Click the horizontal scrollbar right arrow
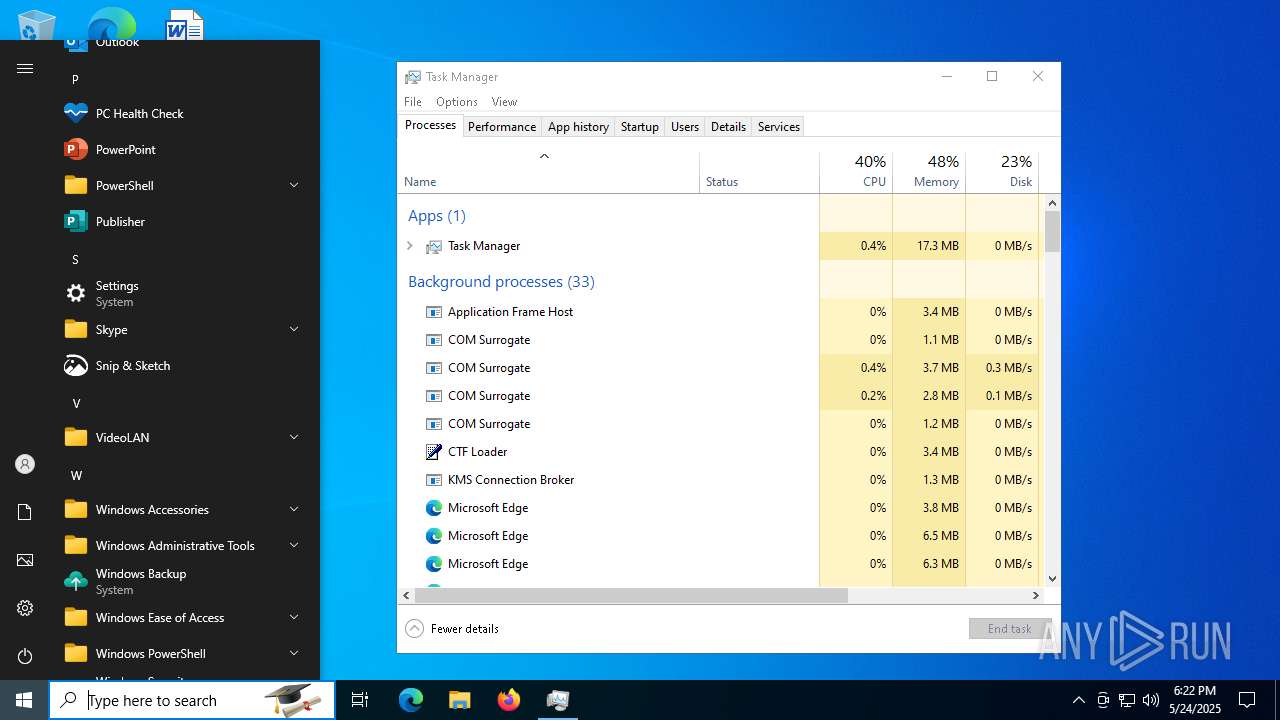 [1036, 595]
